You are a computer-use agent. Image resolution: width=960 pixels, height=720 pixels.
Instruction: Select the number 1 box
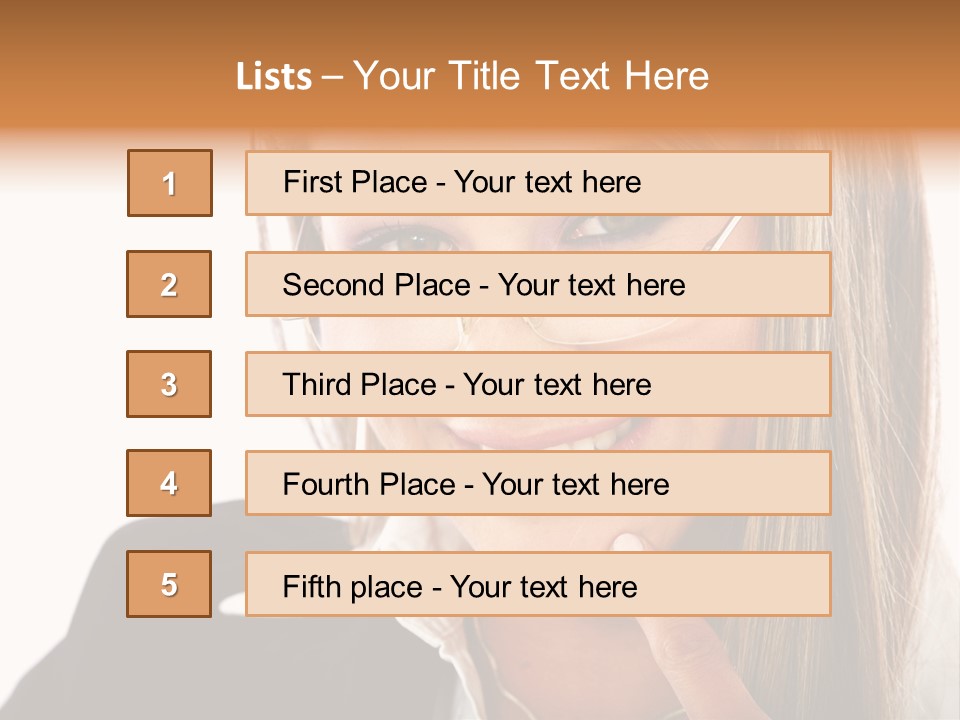(170, 183)
